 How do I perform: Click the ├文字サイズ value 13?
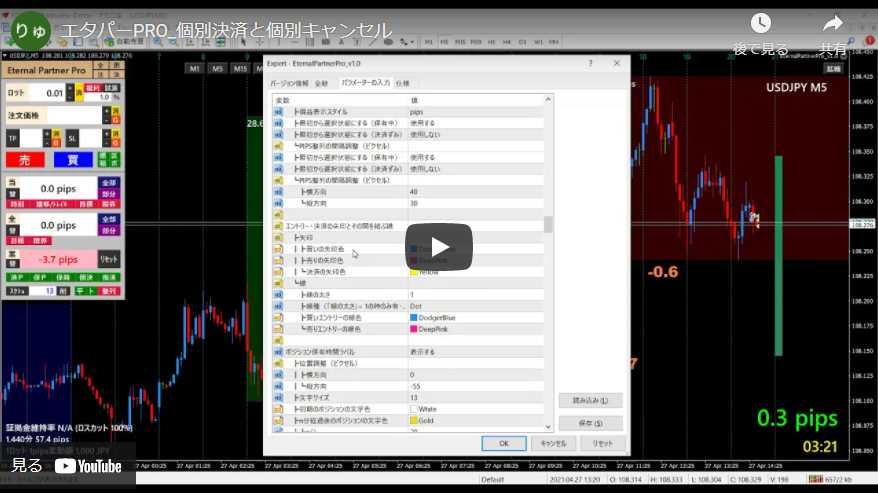414,397
